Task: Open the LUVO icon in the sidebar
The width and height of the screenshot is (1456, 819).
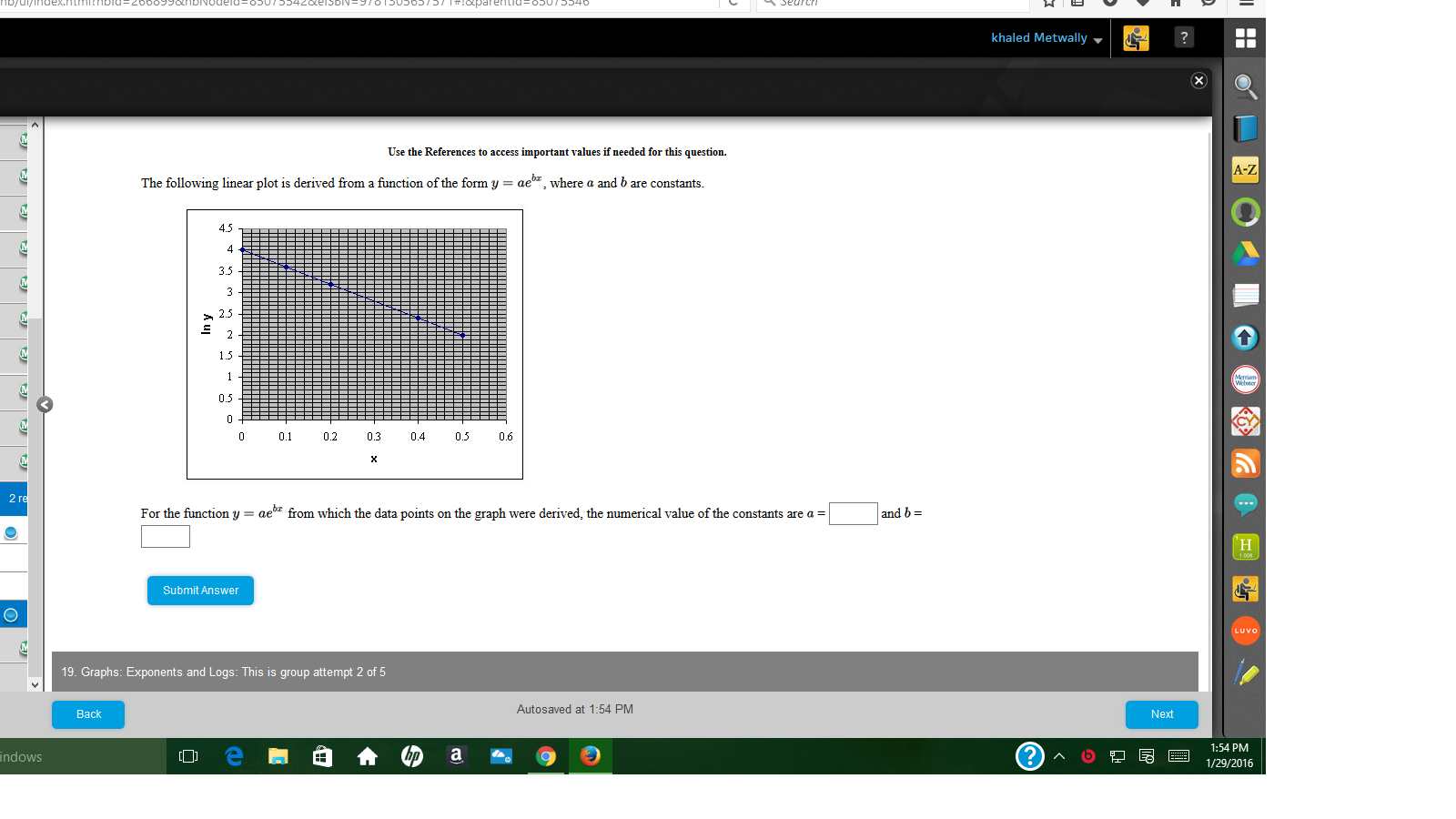Action: click(1245, 631)
